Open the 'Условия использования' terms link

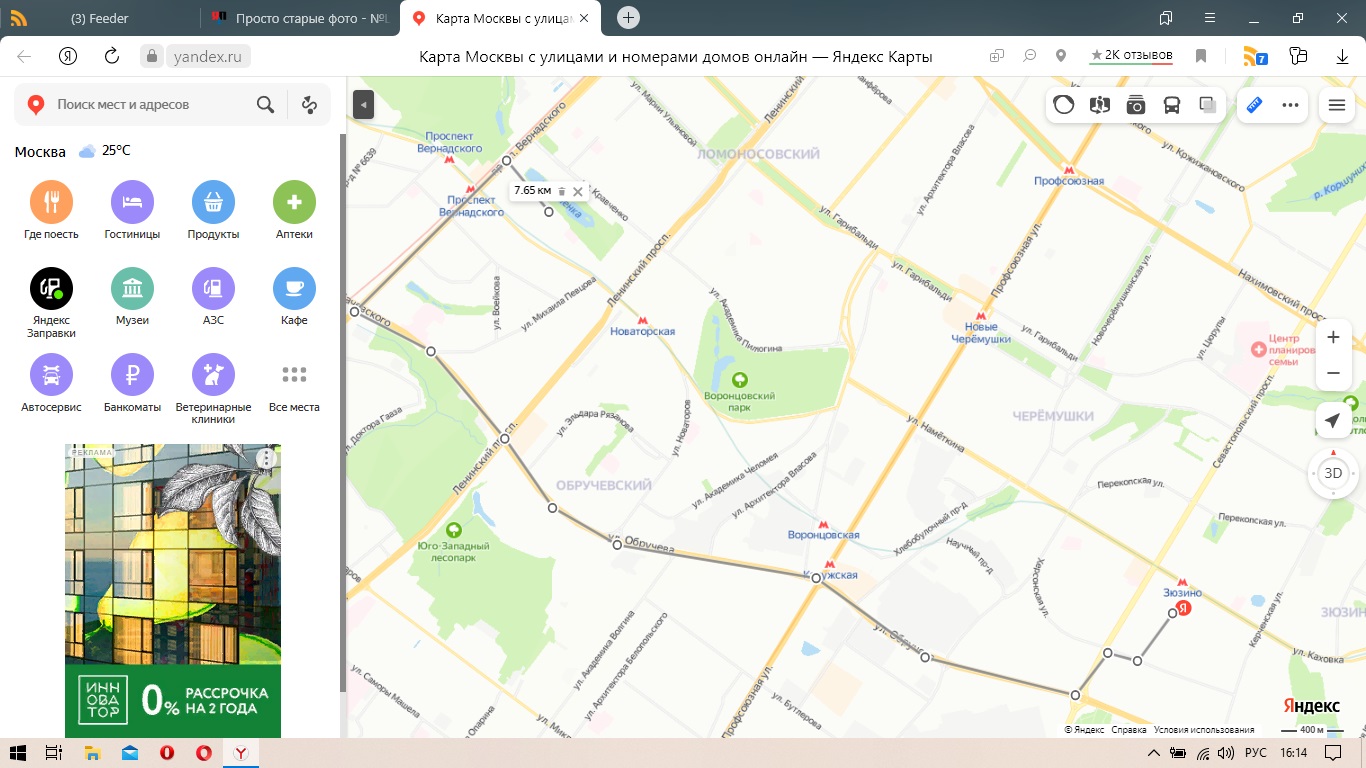(1204, 730)
